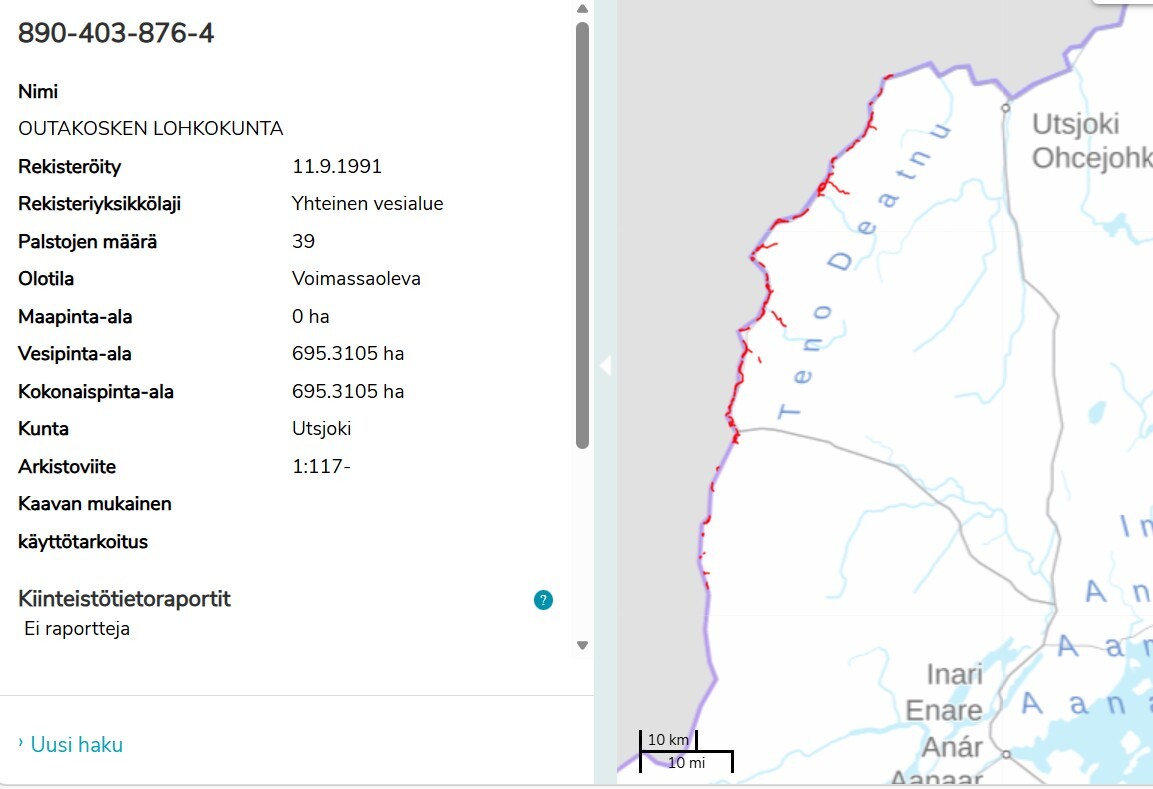Click the property ID heading 890-403-876-4

pyautogui.click(x=115, y=32)
